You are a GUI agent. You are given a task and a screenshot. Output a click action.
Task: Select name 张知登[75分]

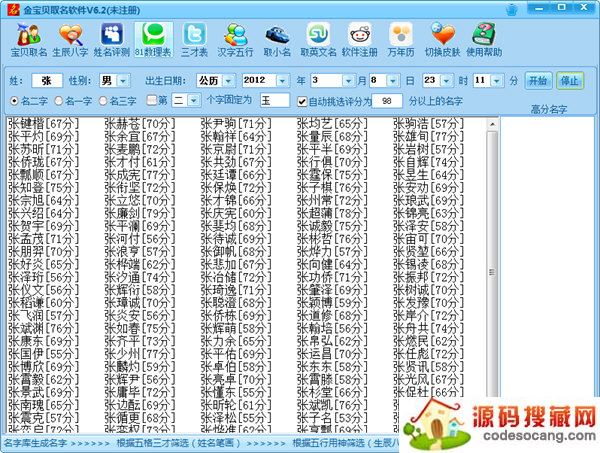pos(44,187)
